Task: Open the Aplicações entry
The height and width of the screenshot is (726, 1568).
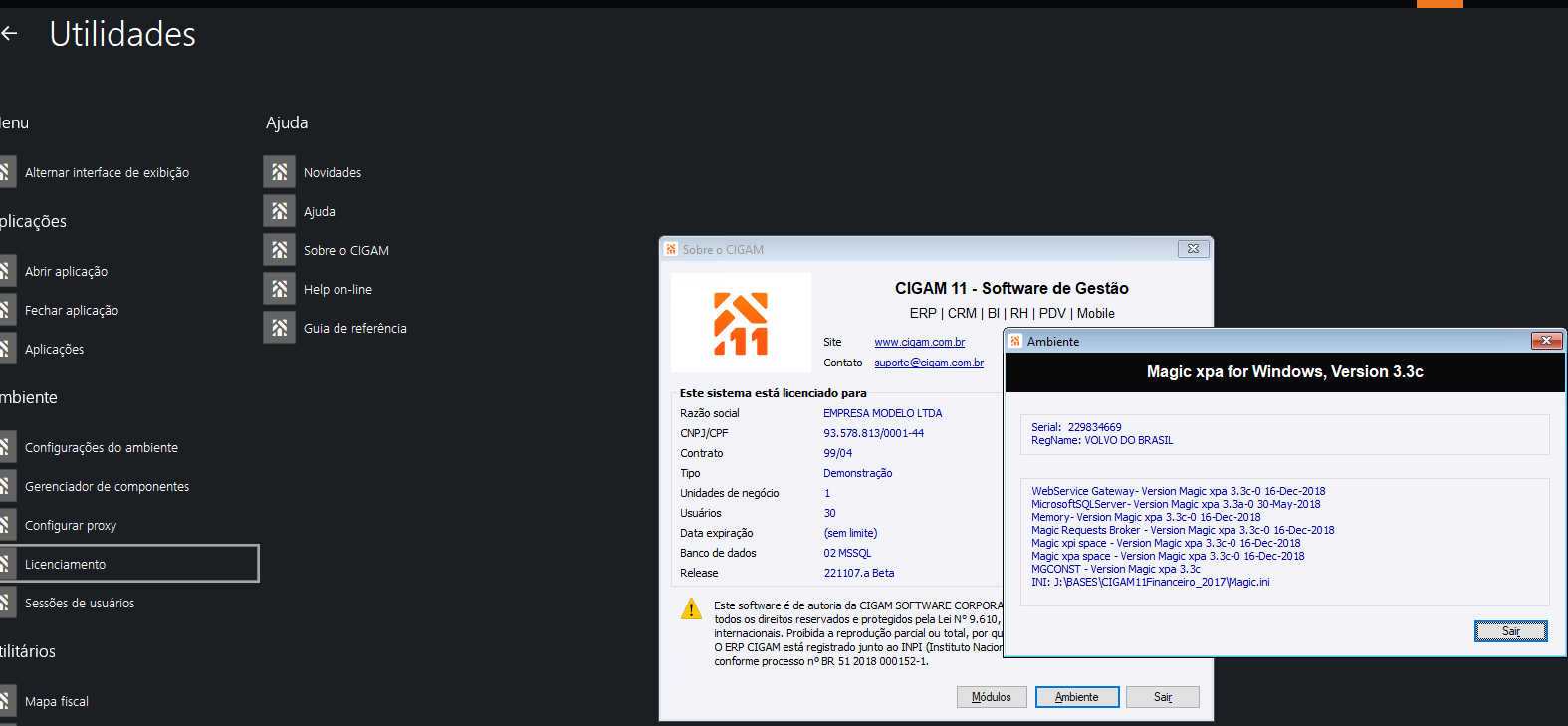Action: point(54,349)
